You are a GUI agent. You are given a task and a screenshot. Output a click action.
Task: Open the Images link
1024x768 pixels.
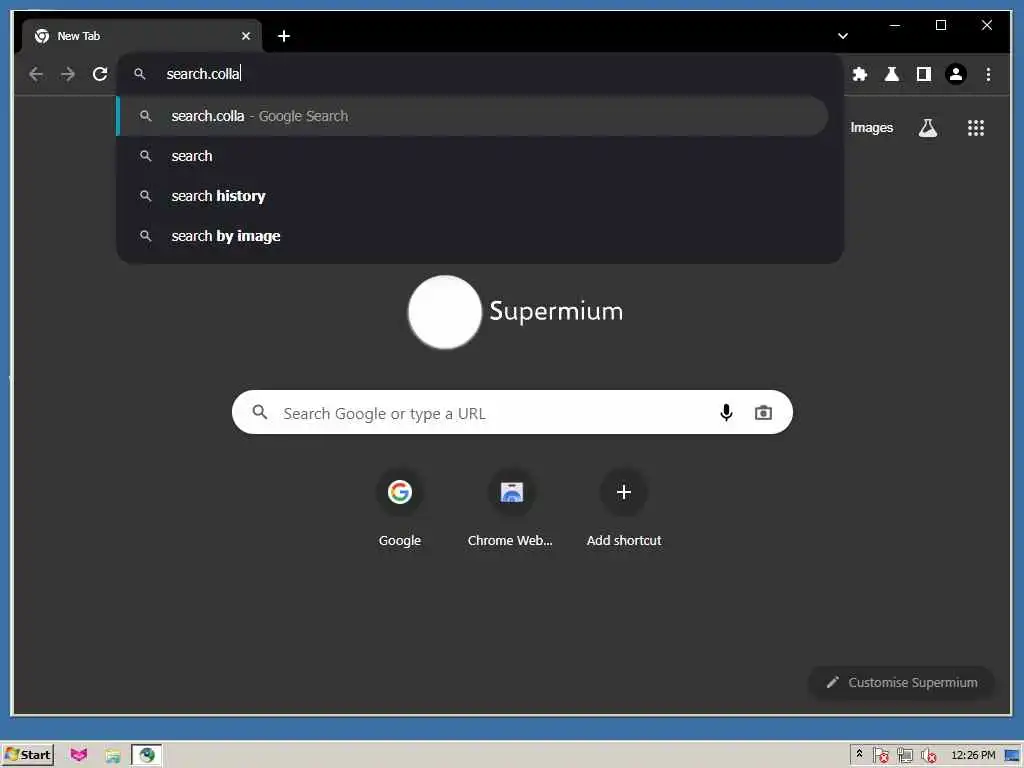point(871,127)
